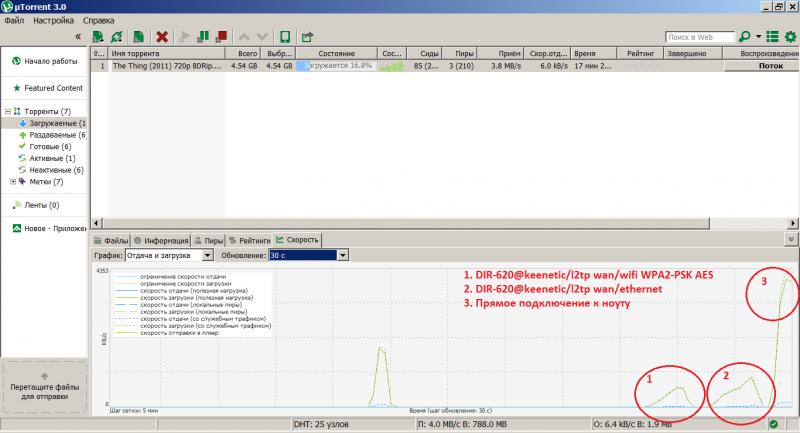Click the horizontal scrollbar right arrow

[x=792, y=223]
